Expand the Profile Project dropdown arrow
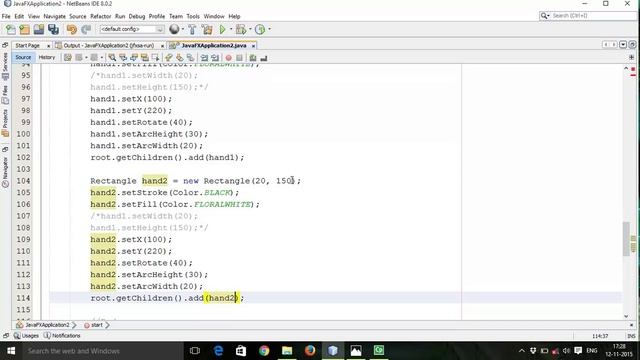This screenshot has width=640, height=360. 269,29
